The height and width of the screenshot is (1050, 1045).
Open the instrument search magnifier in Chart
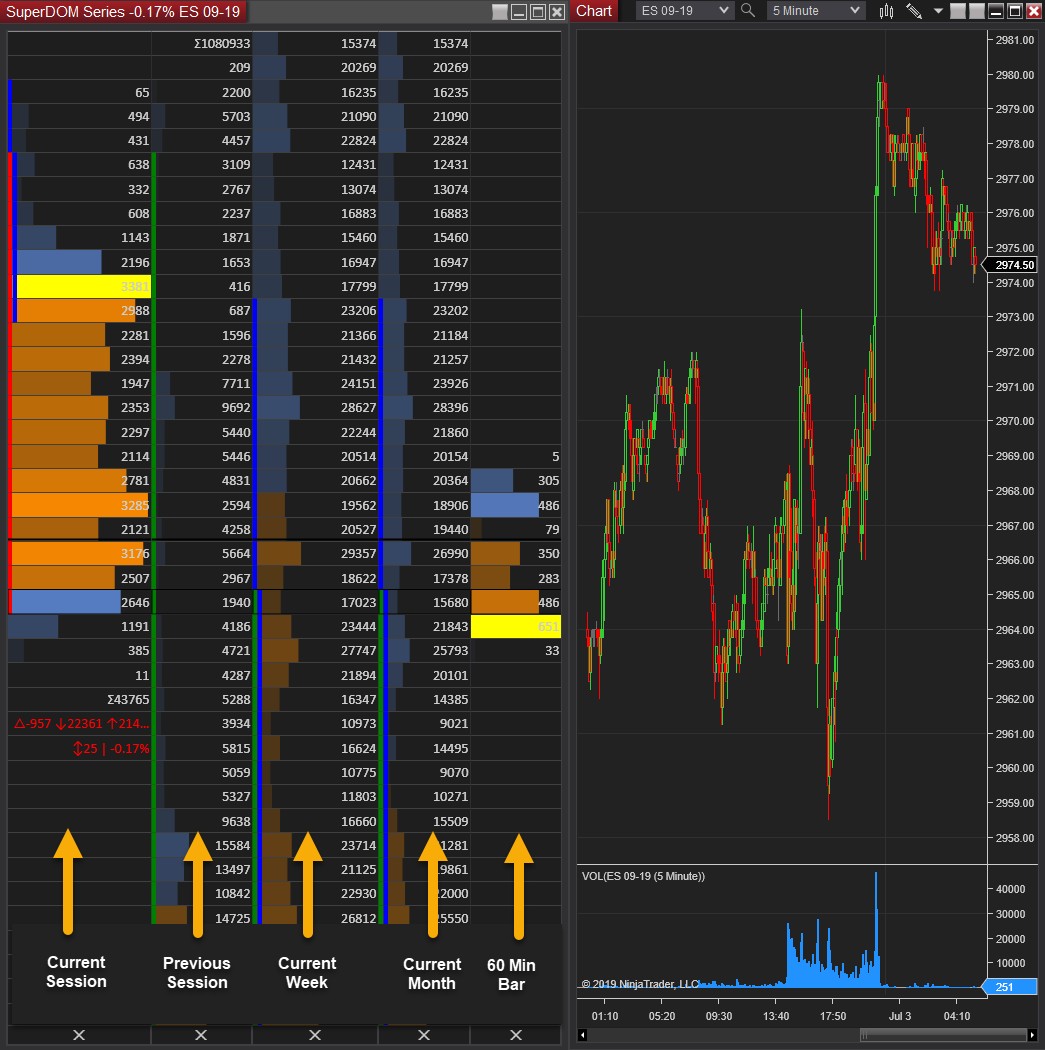pyautogui.click(x=748, y=11)
